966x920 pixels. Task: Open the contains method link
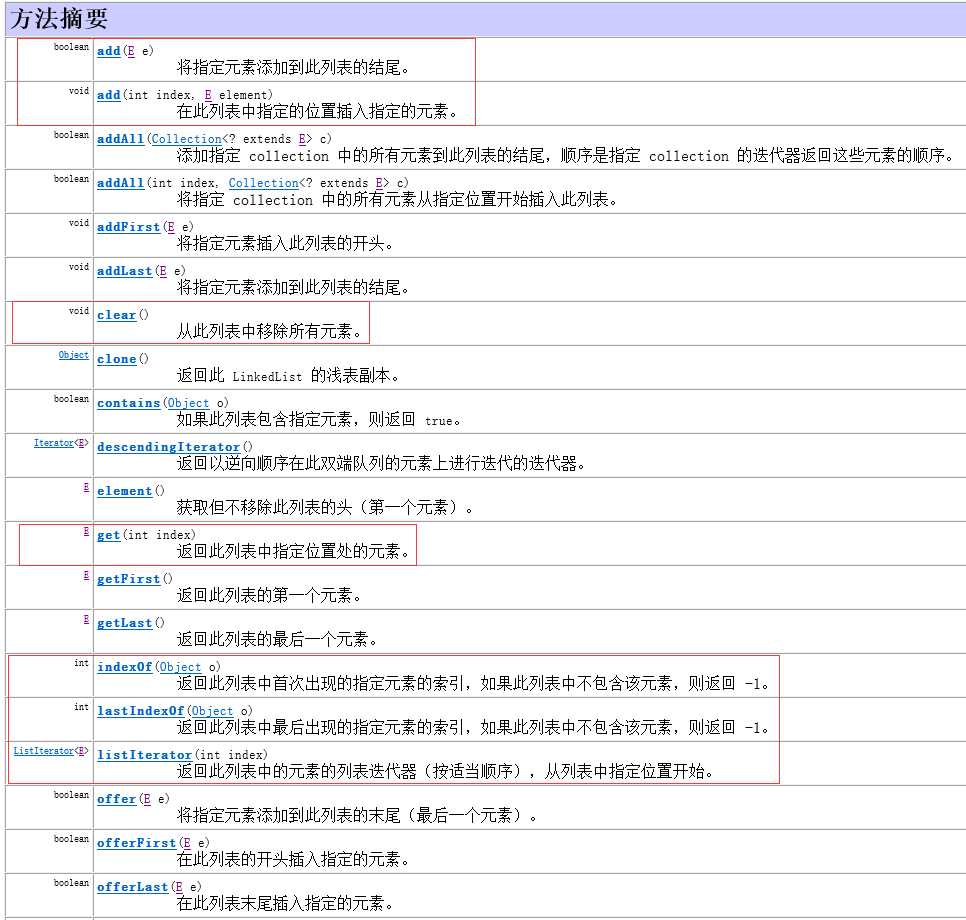pos(128,404)
